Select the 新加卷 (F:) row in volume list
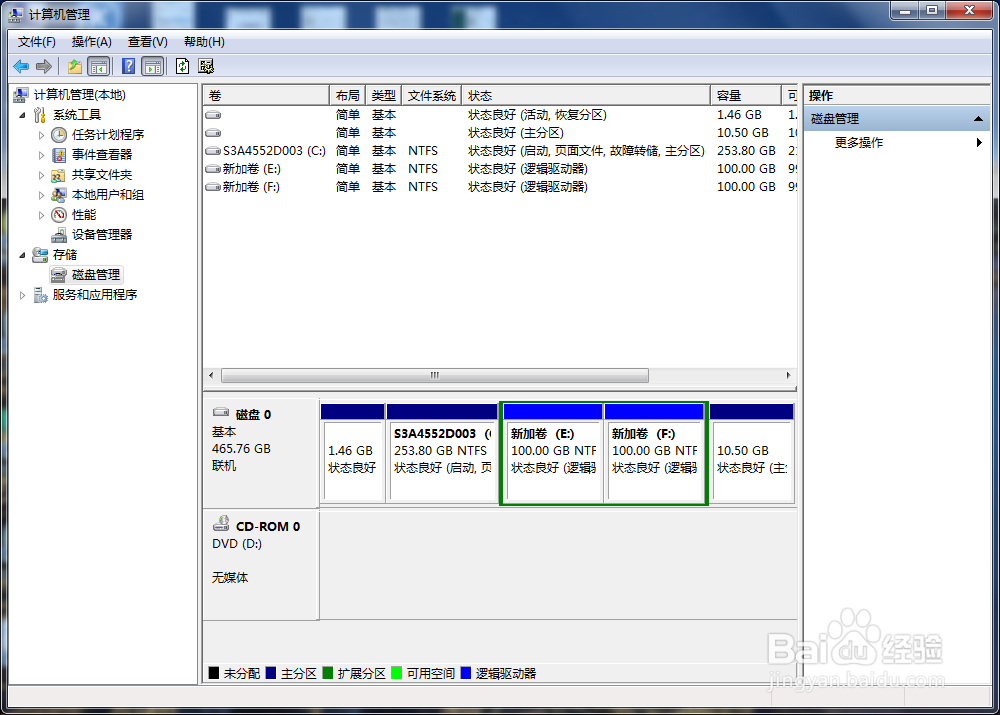 tap(501, 187)
